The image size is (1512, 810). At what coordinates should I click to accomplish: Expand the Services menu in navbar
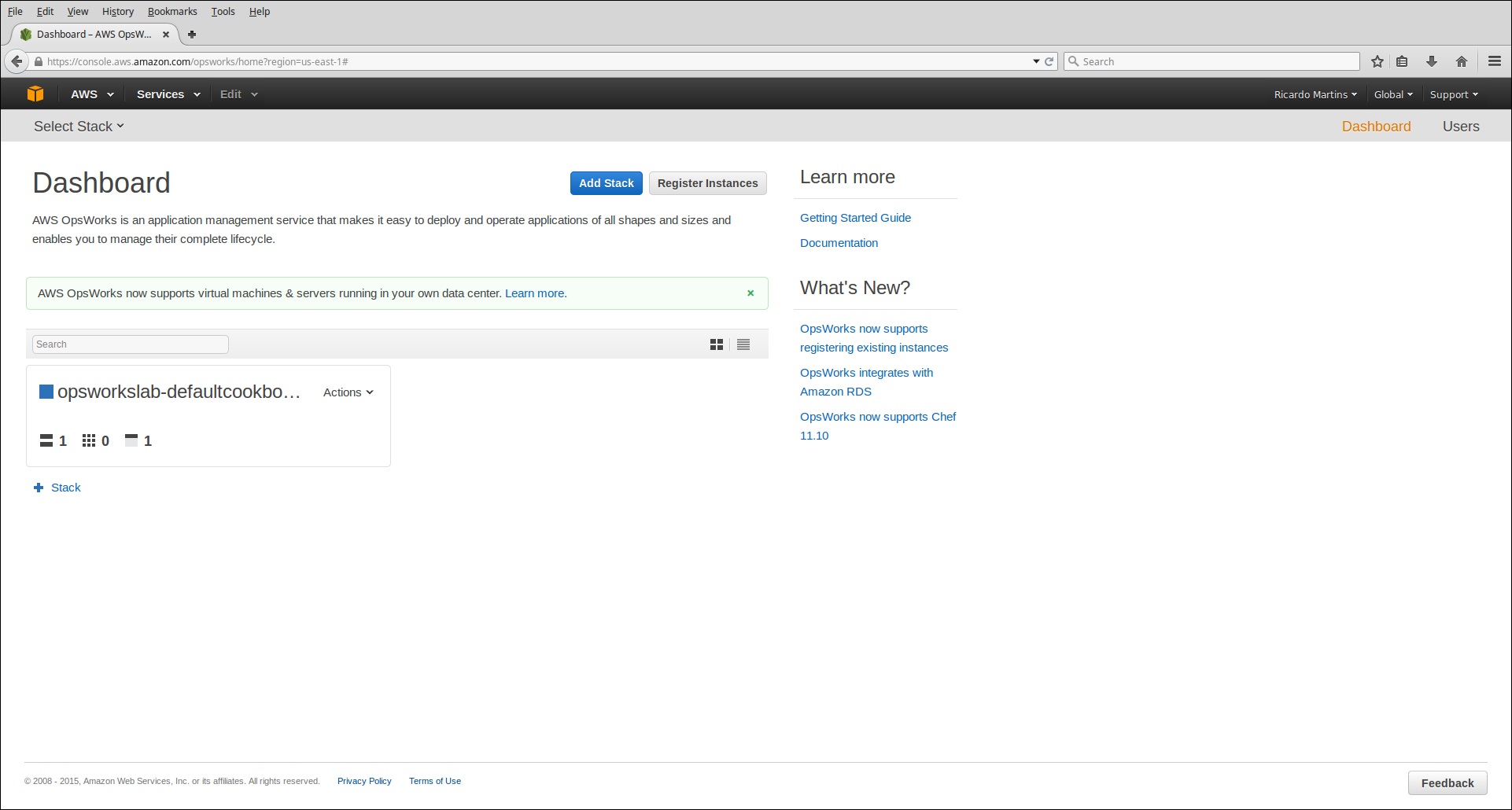coord(168,94)
